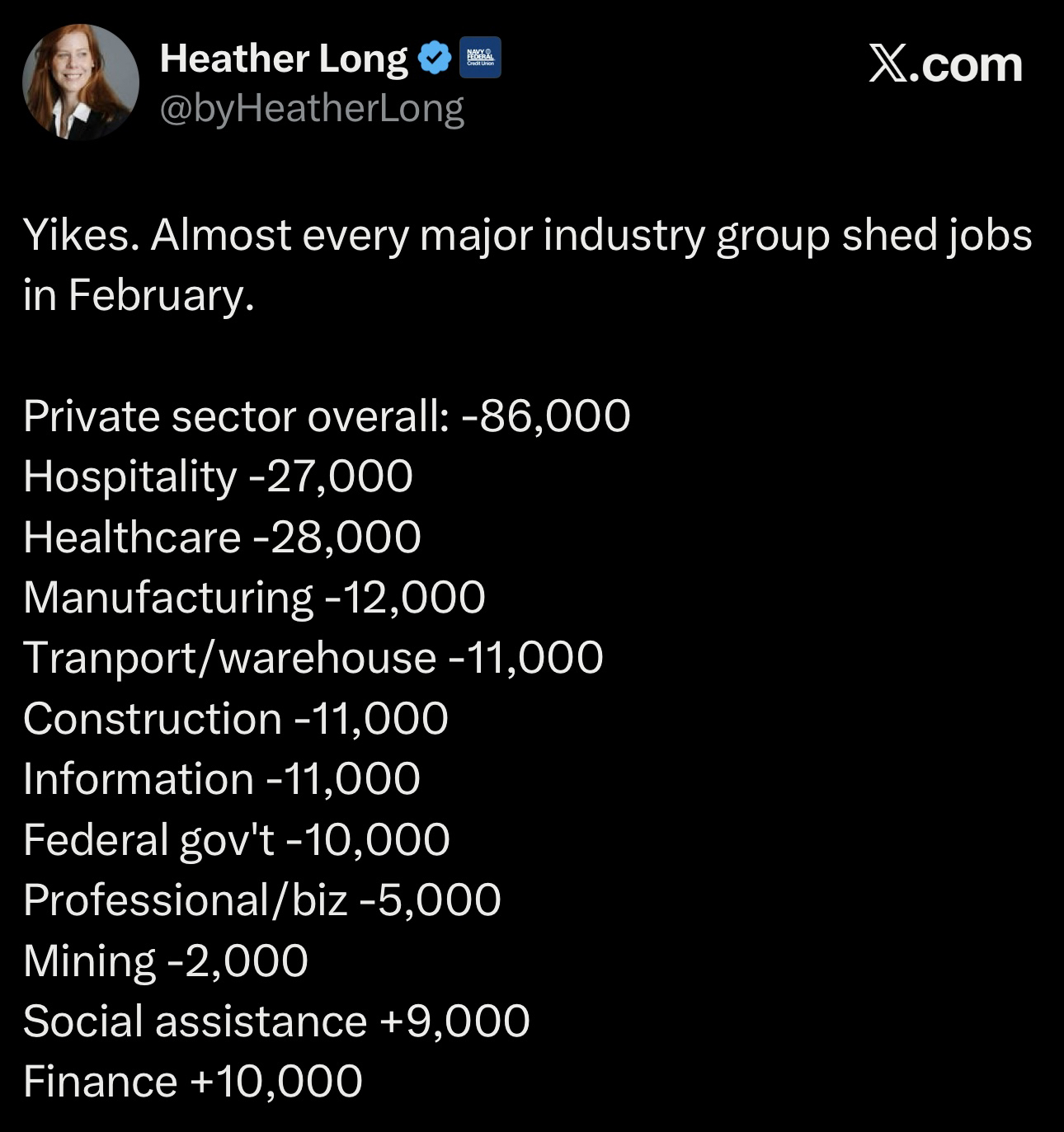Select the Social assistance +9,000 line

pos(276,1021)
